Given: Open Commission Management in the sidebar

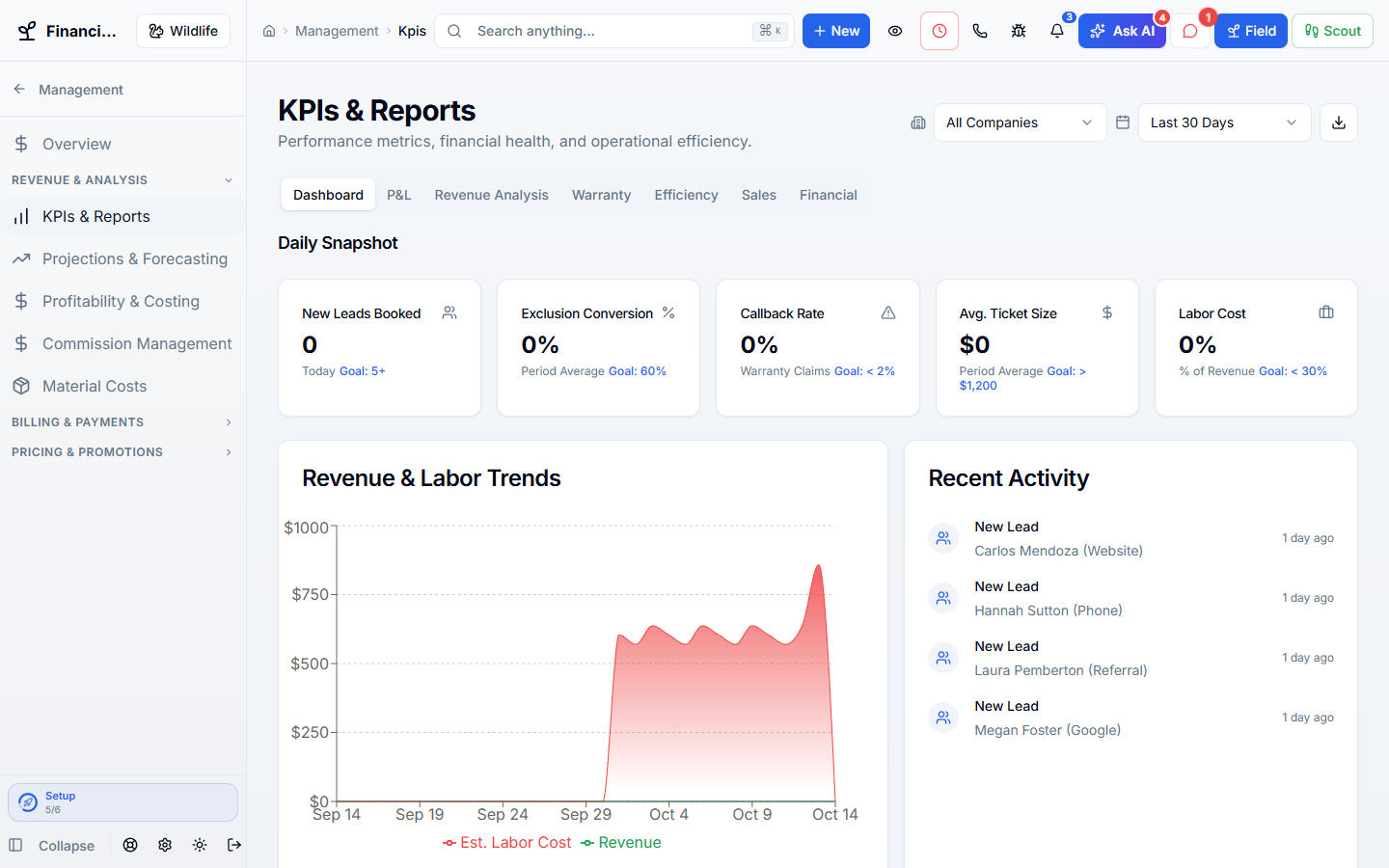Looking at the screenshot, I should click(123, 343).
